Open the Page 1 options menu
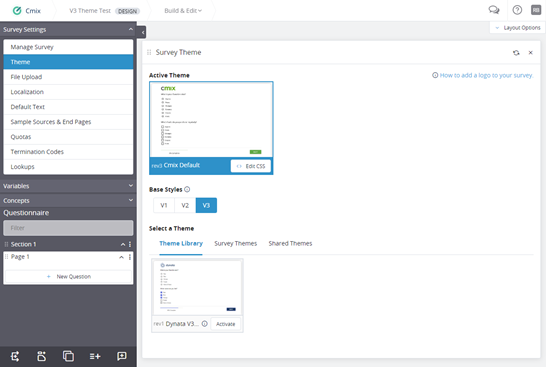Screen dimensions: 546x367 (130, 257)
